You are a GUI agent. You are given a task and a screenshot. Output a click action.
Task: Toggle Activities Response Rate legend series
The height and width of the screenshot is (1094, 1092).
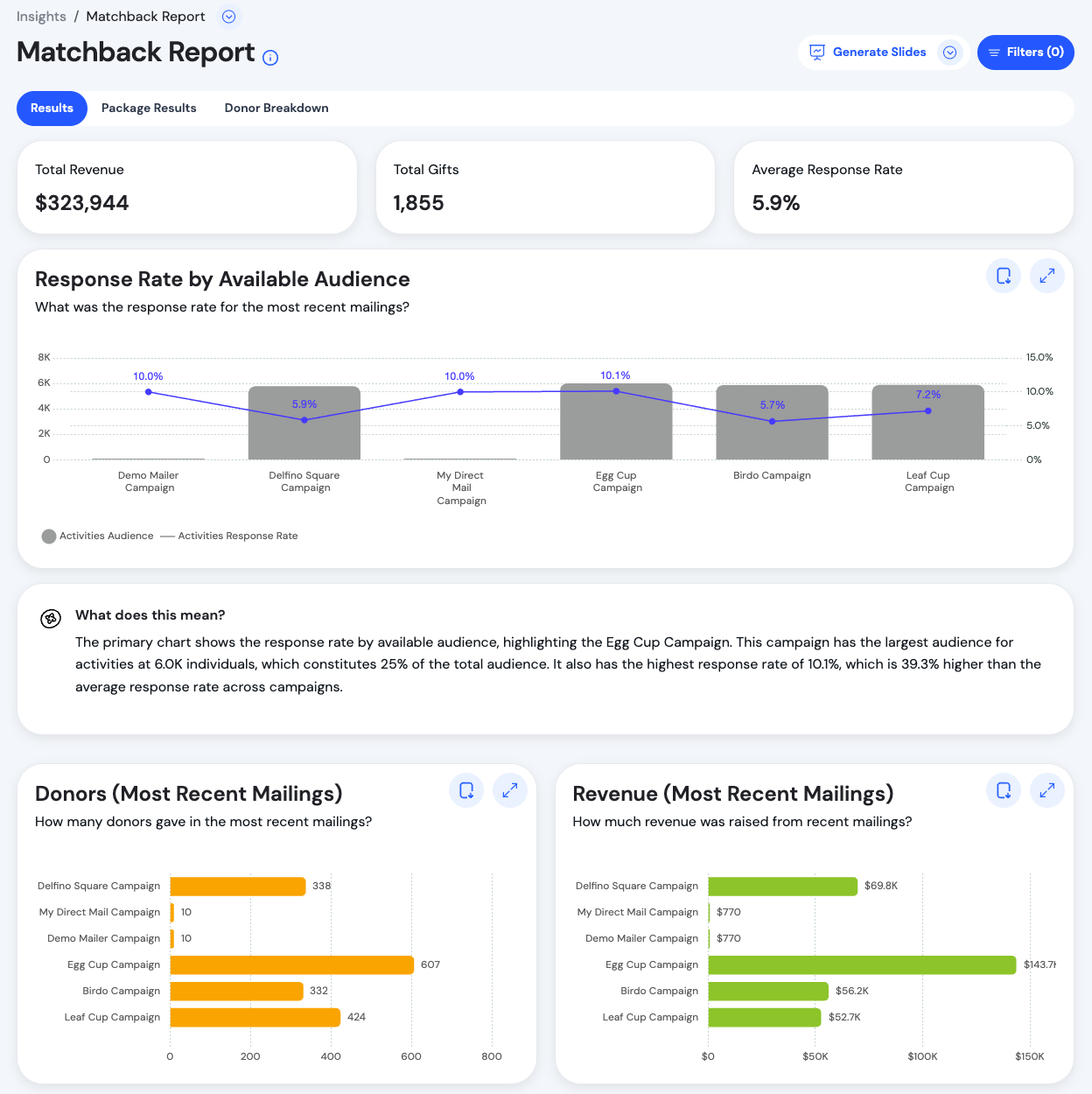pos(229,536)
